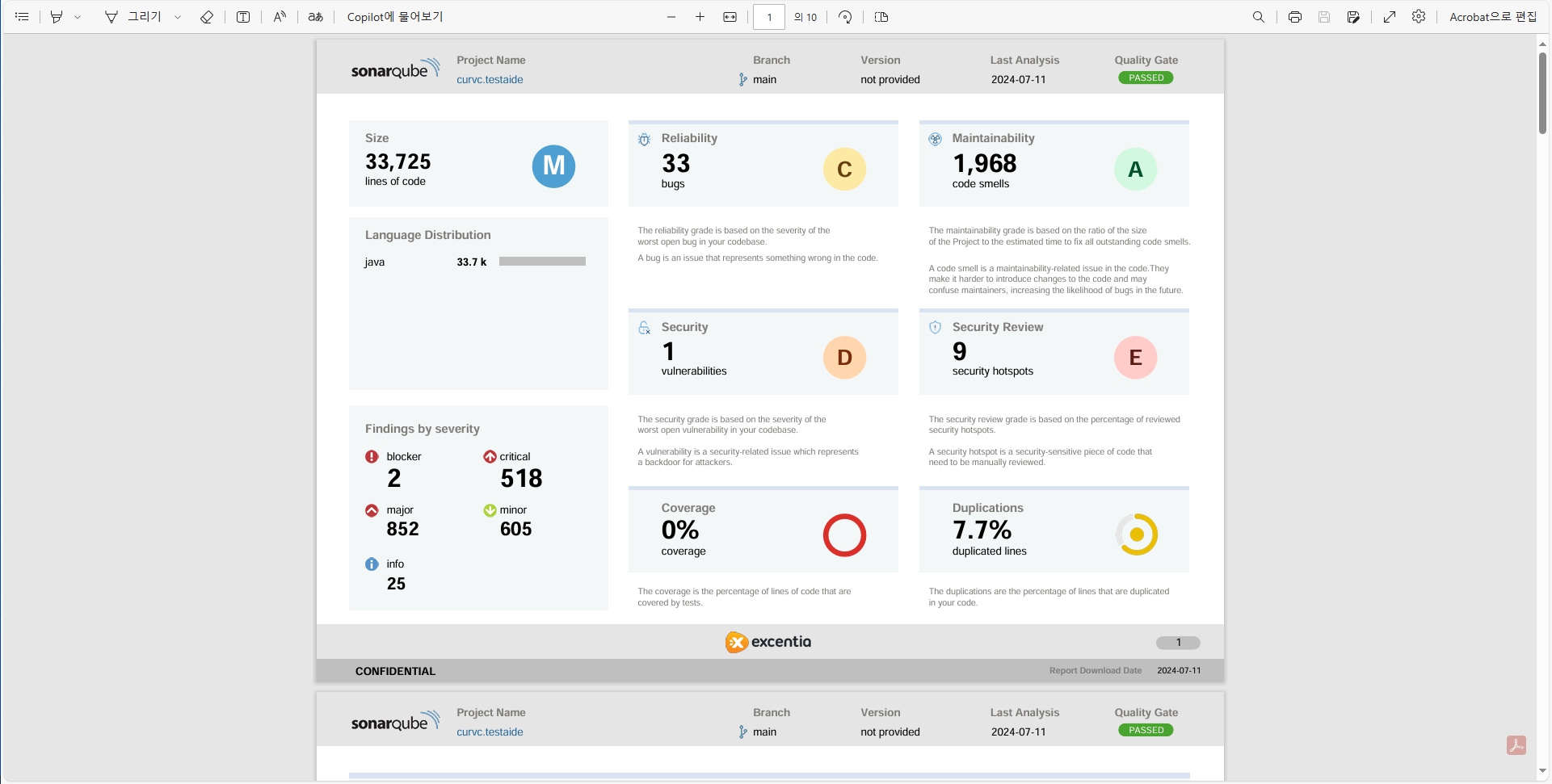Click the PASSED quality gate badge on page one

[x=1146, y=78]
